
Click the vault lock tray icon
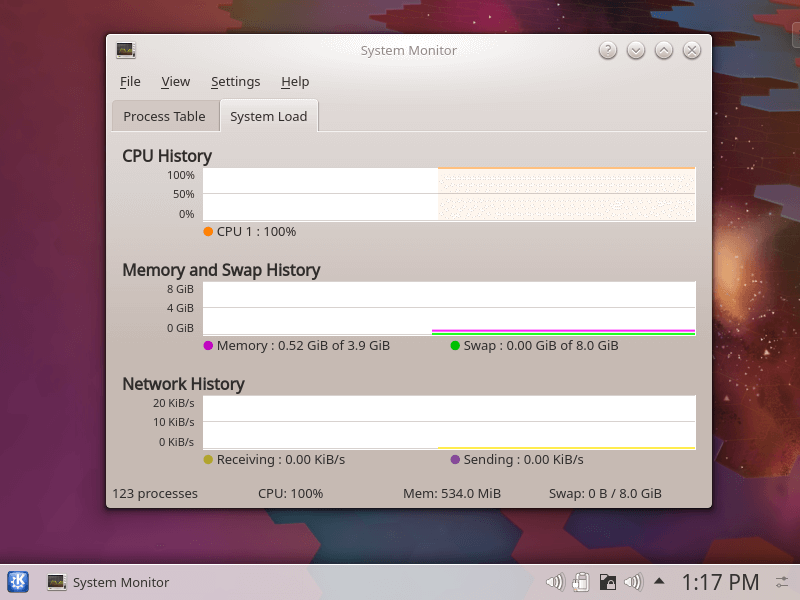[607, 581]
